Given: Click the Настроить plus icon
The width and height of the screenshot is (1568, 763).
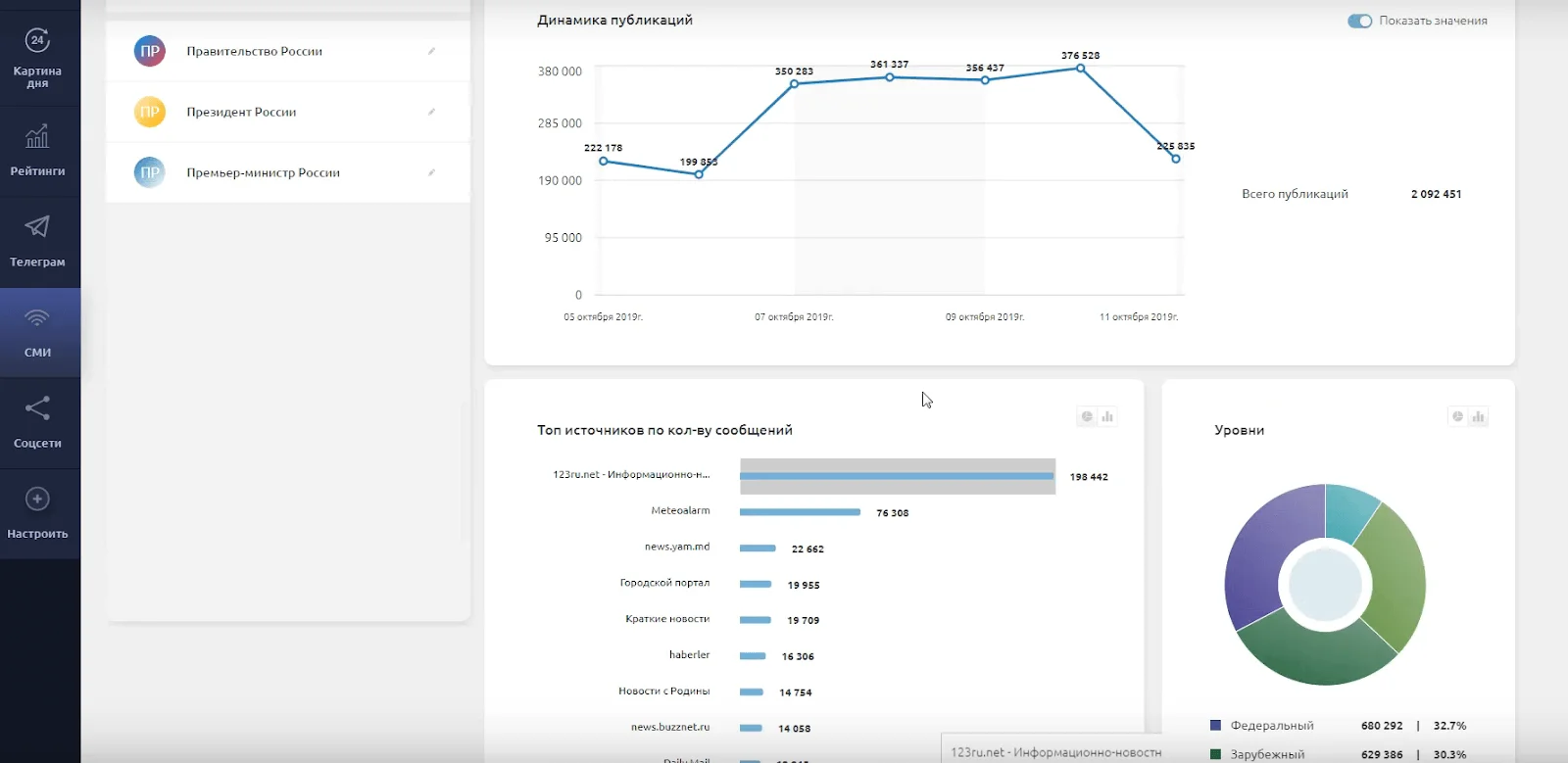Looking at the screenshot, I should pos(37,500).
